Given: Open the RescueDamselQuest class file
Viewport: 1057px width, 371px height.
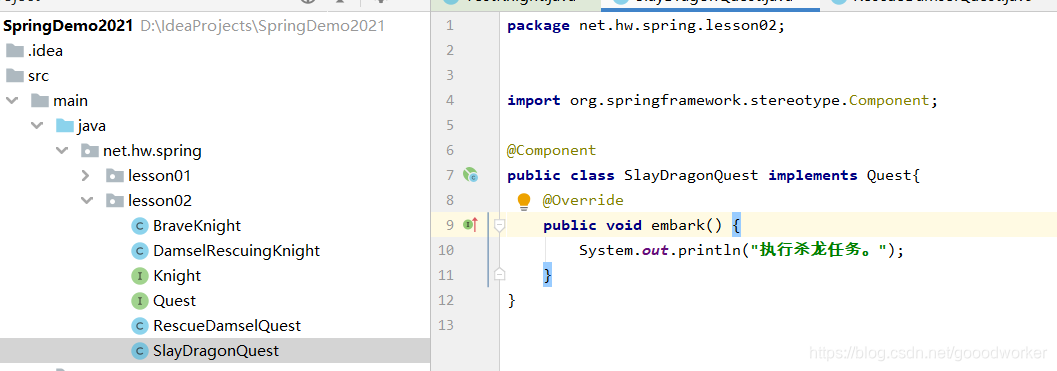Looking at the screenshot, I should 226,326.
